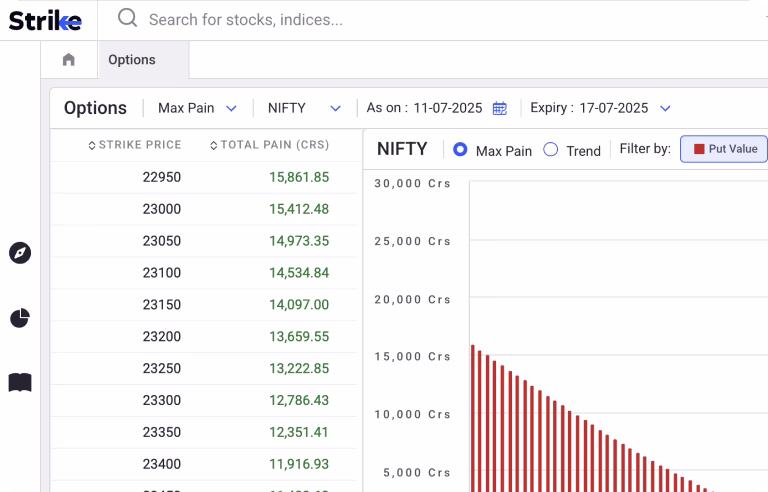This screenshot has width=768, height=492.
Task: Sort by Strike Price column arrows
Action: [93, 146]
